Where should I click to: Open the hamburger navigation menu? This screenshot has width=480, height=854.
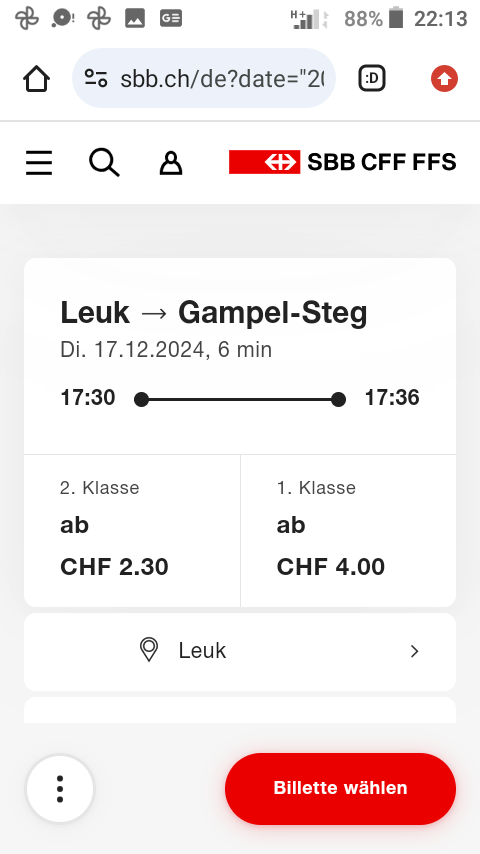39,163
